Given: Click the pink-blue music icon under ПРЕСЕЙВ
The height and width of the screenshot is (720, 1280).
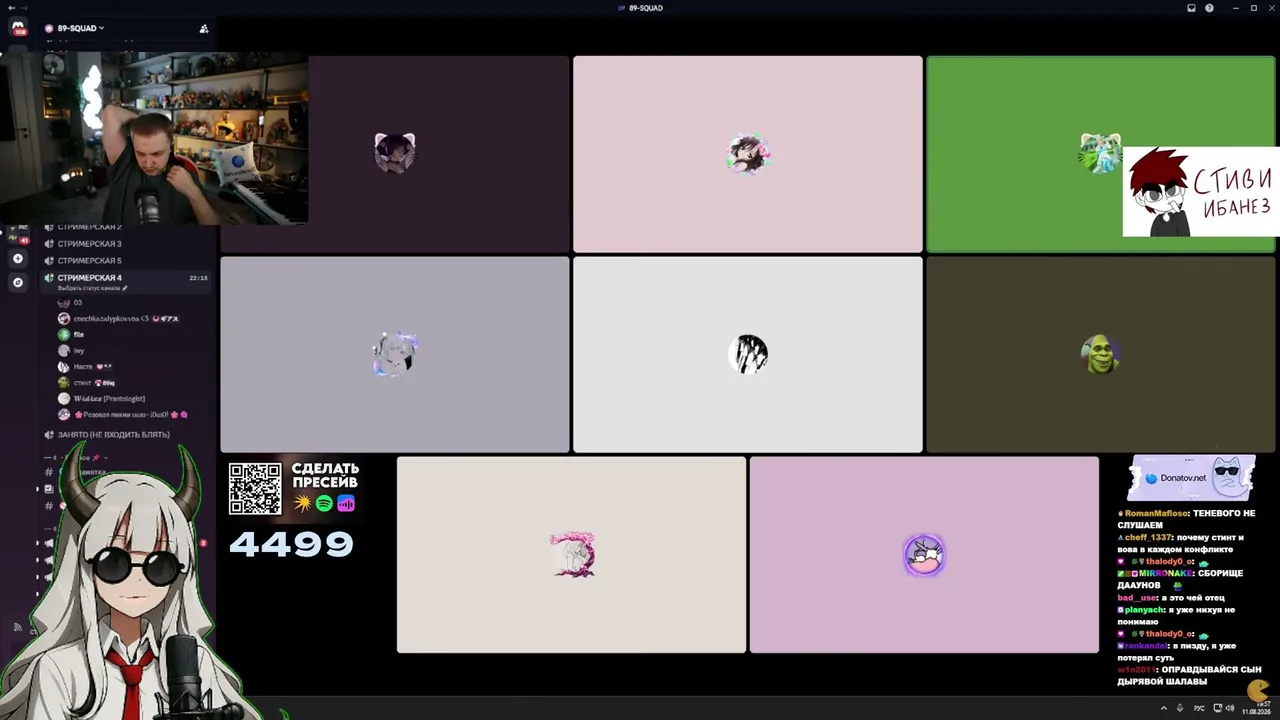Looking at the screenshot, I should click(346, 504).
